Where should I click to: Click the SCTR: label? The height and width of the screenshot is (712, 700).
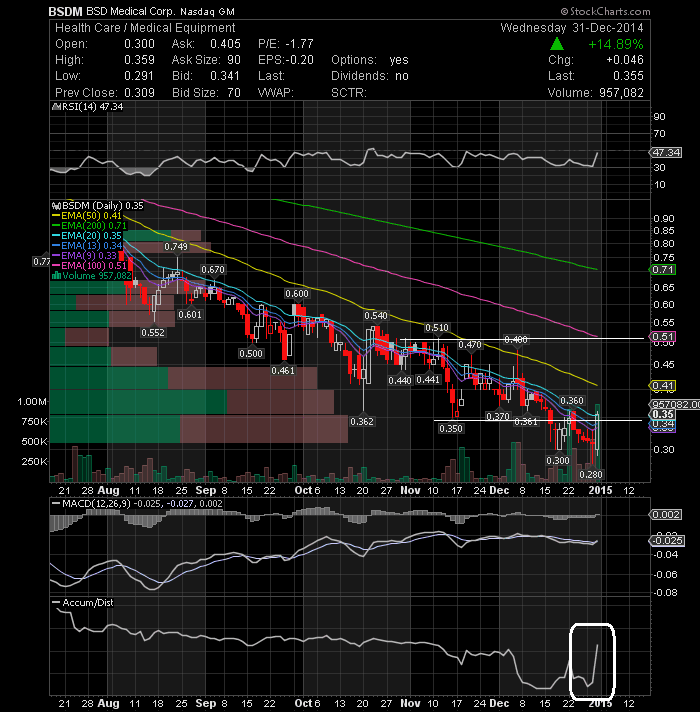[x=349, y=93]
